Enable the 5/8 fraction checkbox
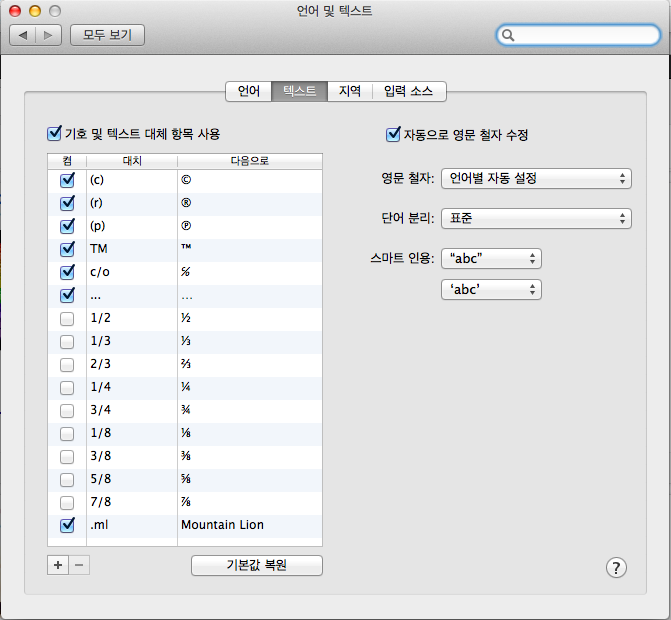This screenshot has height=620, width=671. click(x=67, y=480)
